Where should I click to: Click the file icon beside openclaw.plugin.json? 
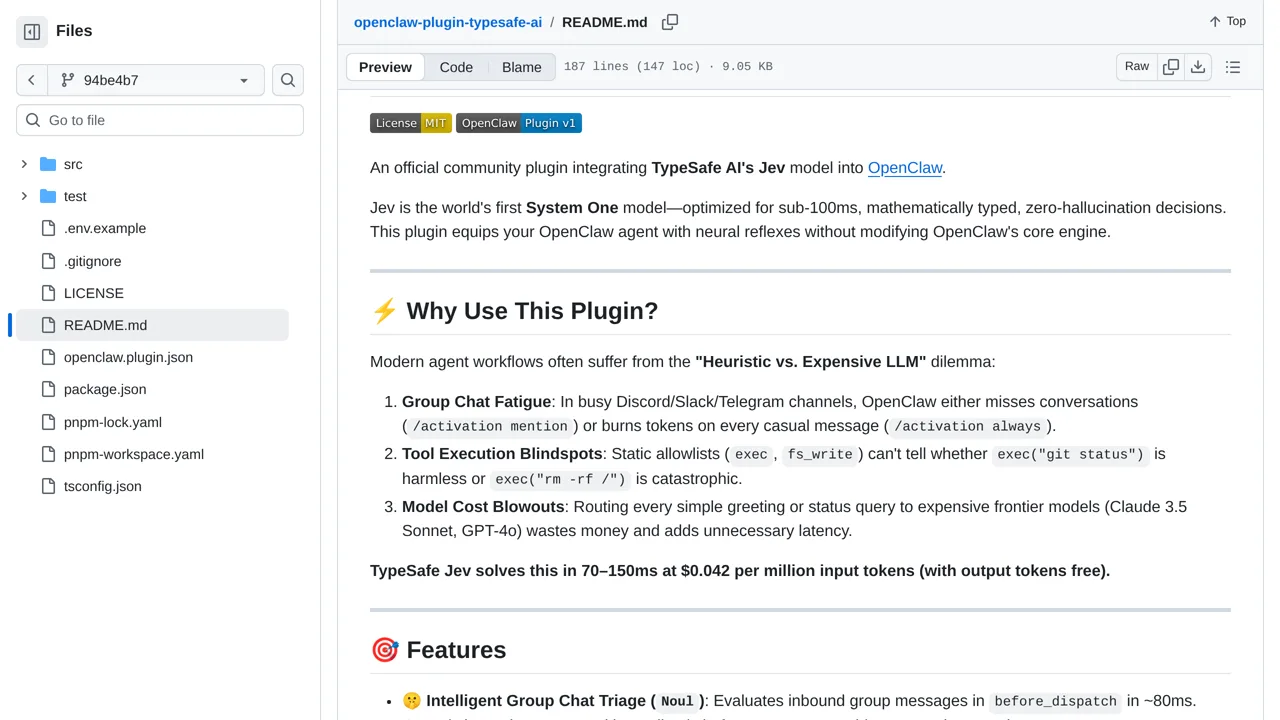[x=48, y=357]
